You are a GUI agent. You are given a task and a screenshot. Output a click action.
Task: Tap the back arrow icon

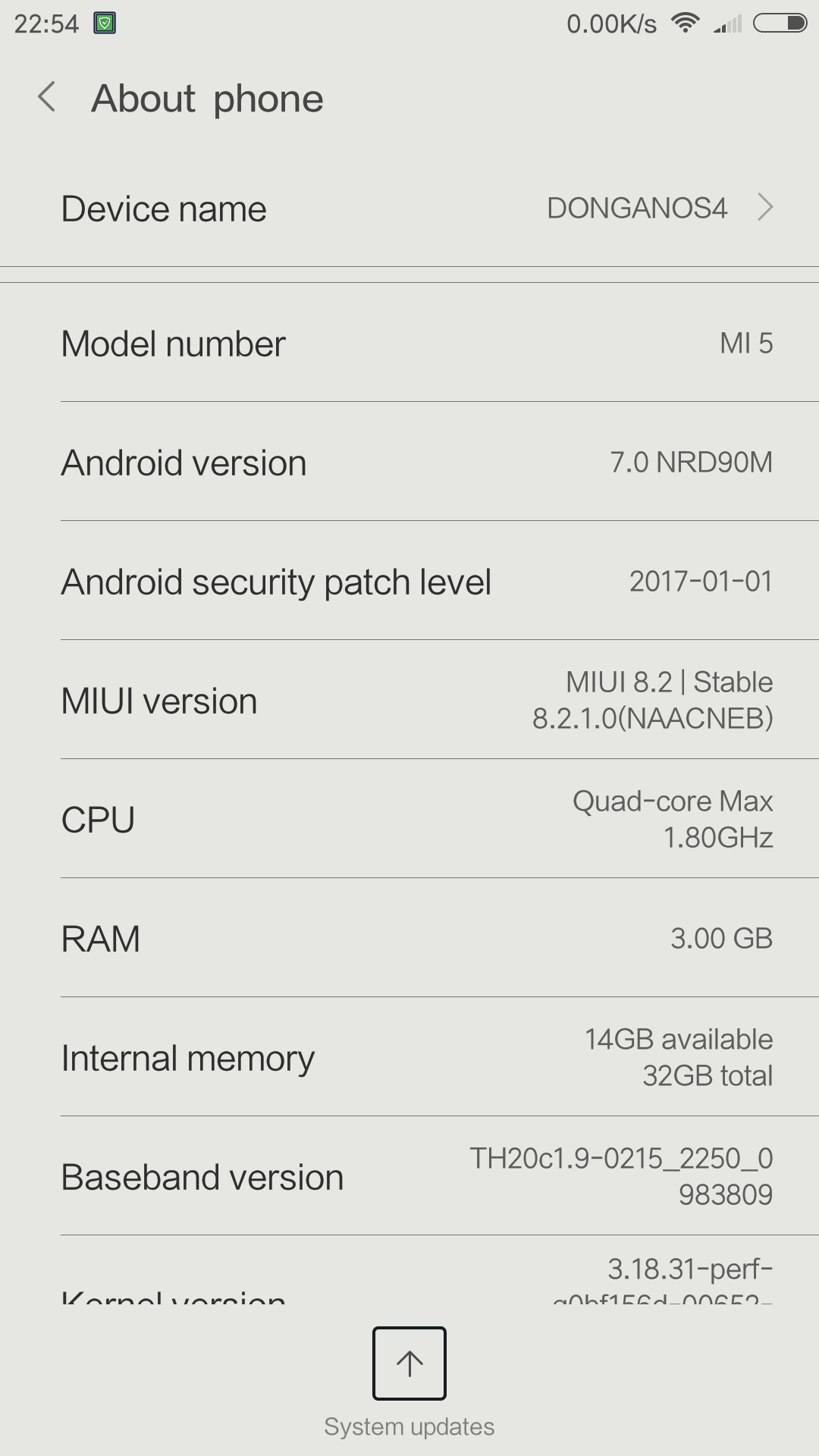(x=47, y=98)
